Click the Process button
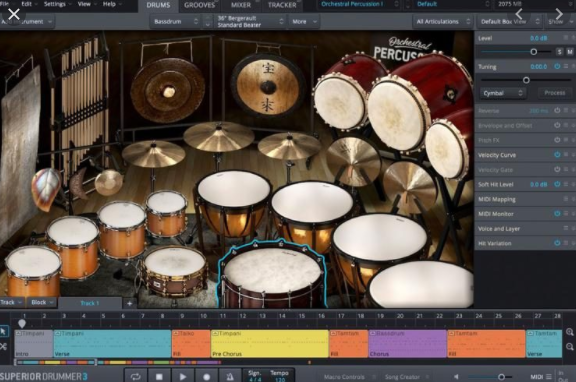The height and width of the screenshot is (382, 576). click(555, 93)
